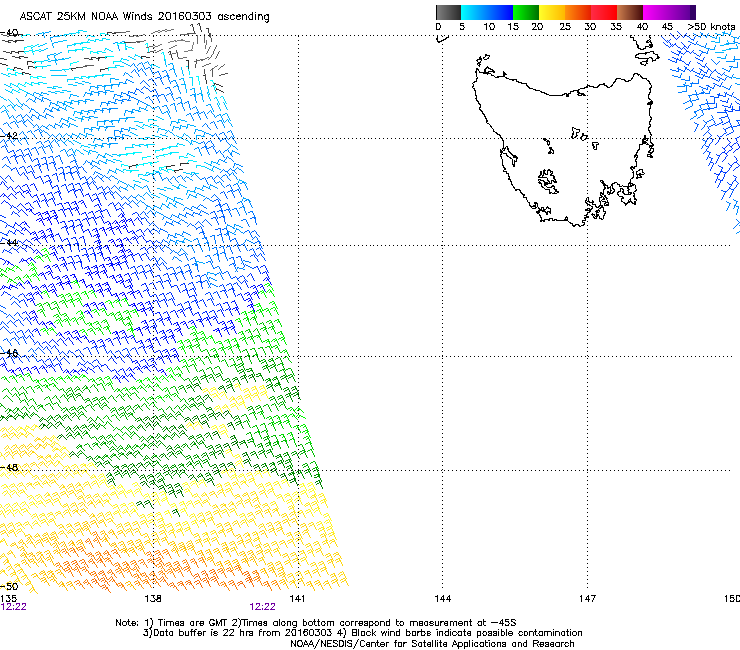Click the orange 25-30 knots legend swatch
Image resolution: width=740 pixels, height=650 pixels.
click(578, 12)
